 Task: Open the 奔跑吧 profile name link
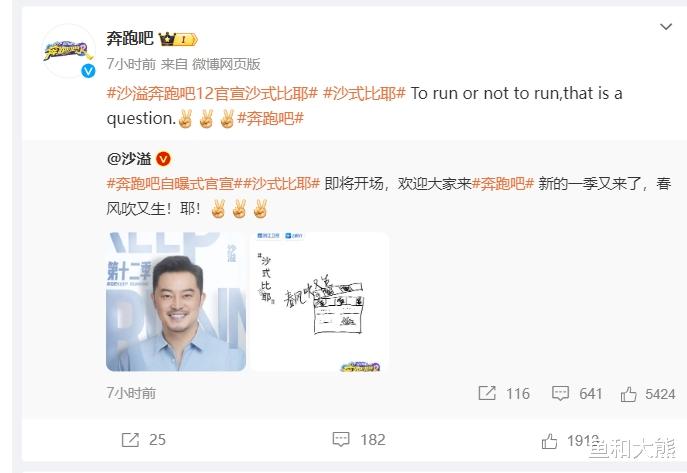pos(130,39)
